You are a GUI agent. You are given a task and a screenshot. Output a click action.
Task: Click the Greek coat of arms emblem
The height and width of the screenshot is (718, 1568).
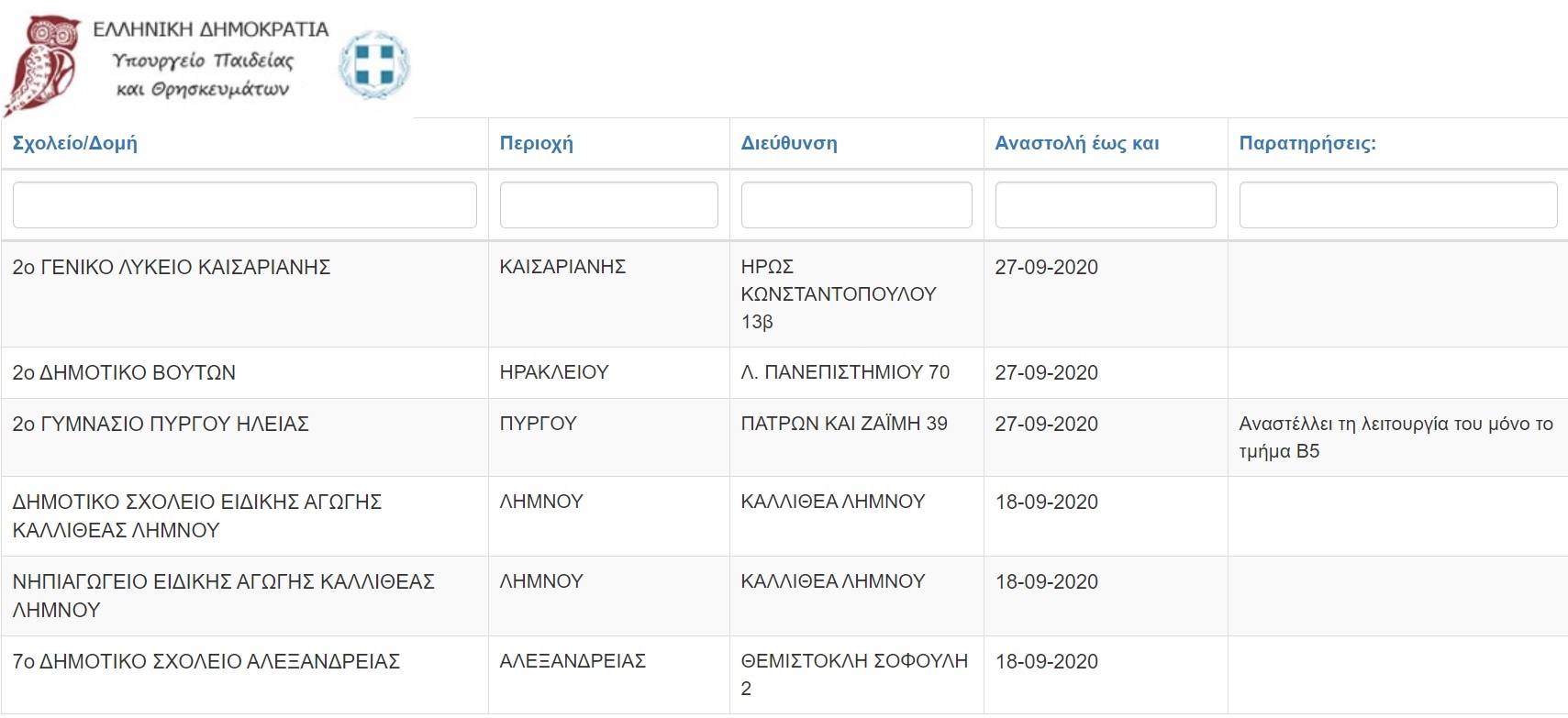[374, 64]
